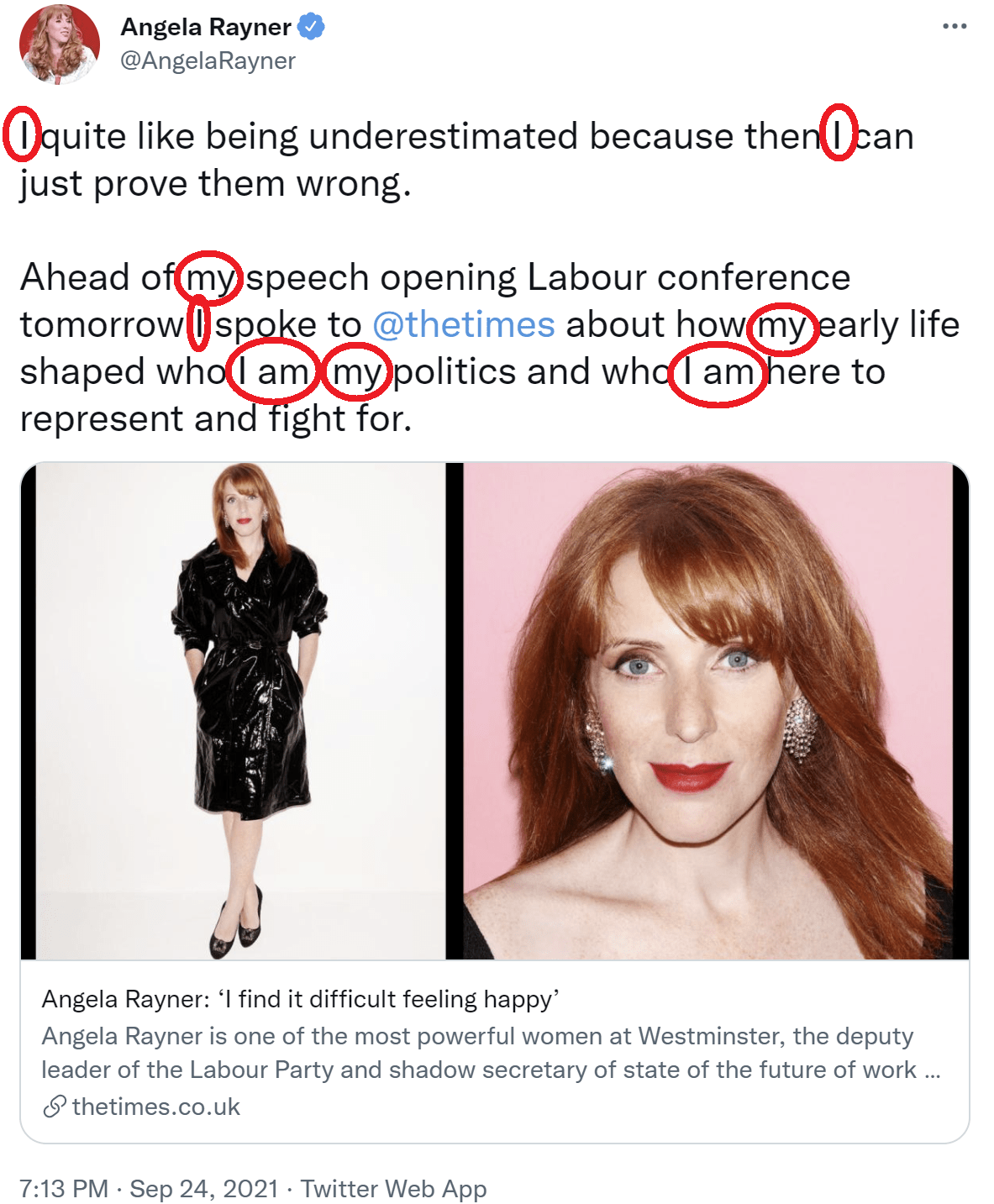Screen dimensions: 994x1204
Task: Click the Sep 24, 2021 date
Action: point(204,1188)
